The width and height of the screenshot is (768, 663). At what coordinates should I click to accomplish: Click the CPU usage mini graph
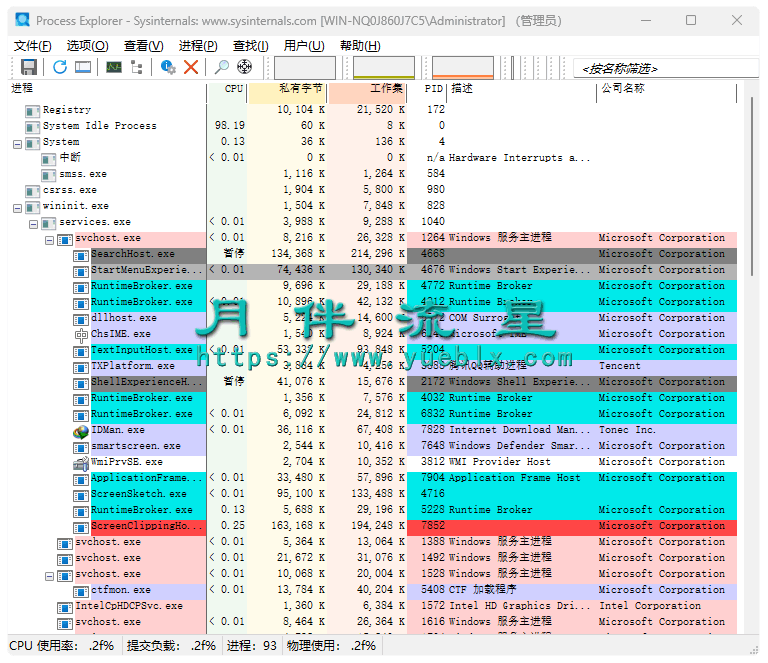[x=305, y=68]
